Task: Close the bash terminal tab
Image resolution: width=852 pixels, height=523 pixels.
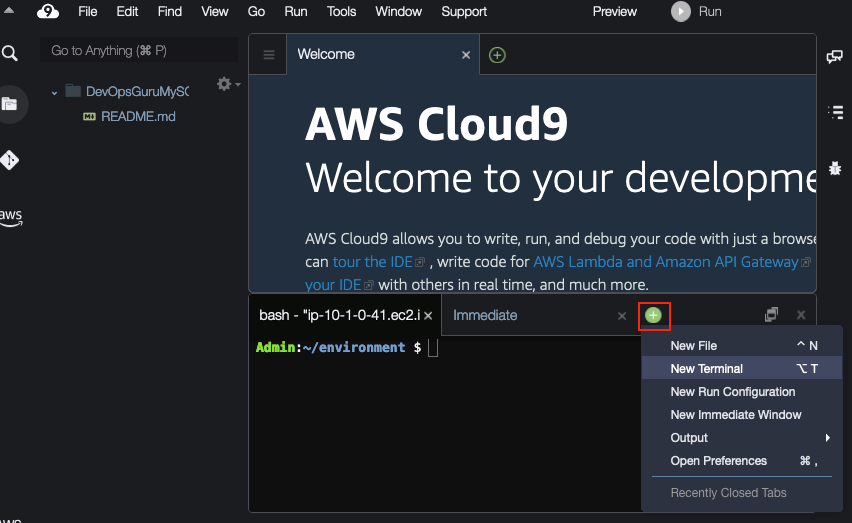Action: click(x=428, y=316)
